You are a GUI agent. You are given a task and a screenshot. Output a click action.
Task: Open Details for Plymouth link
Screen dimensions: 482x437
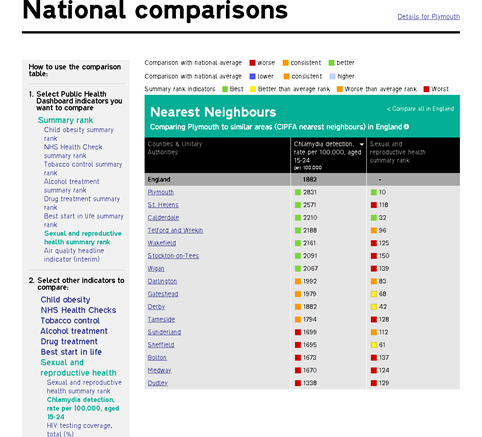point(428,17)
